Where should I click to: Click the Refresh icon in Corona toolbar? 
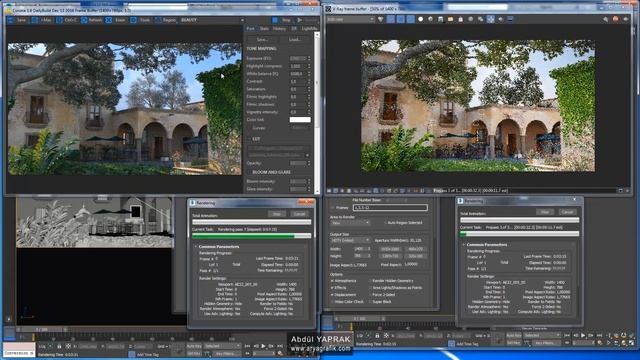(84, 20)
